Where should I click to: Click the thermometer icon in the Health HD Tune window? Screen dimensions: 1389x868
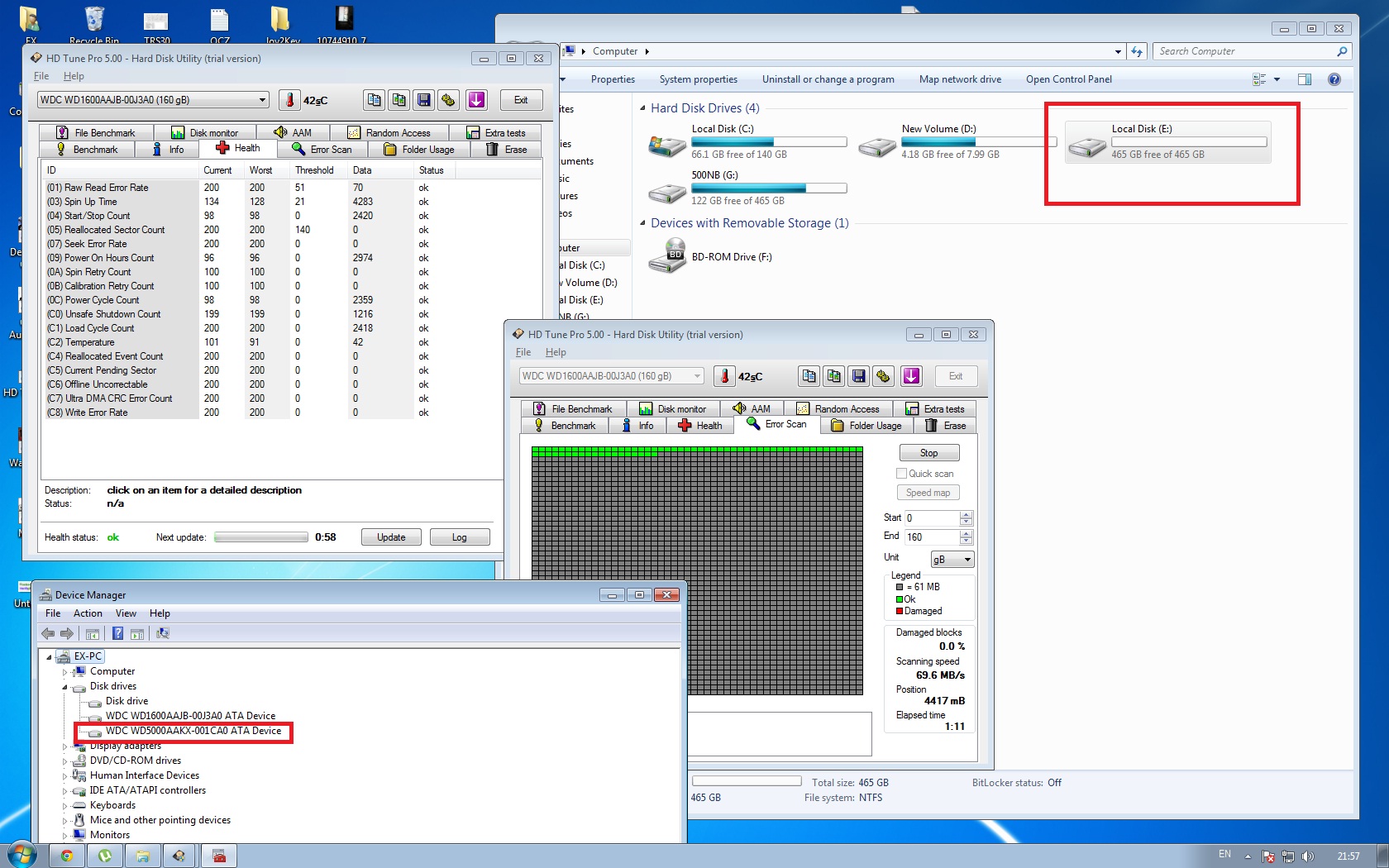[289, 100]
